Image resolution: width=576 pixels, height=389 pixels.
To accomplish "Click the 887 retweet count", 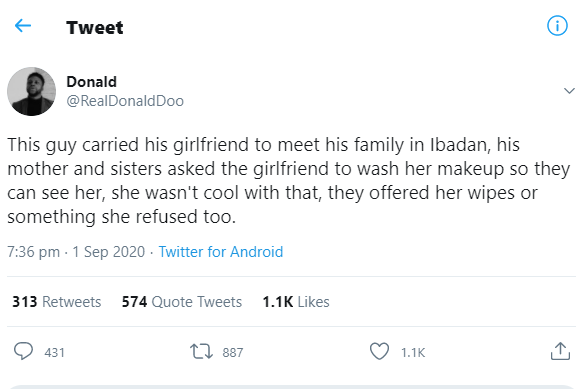I will coord(233,353).
